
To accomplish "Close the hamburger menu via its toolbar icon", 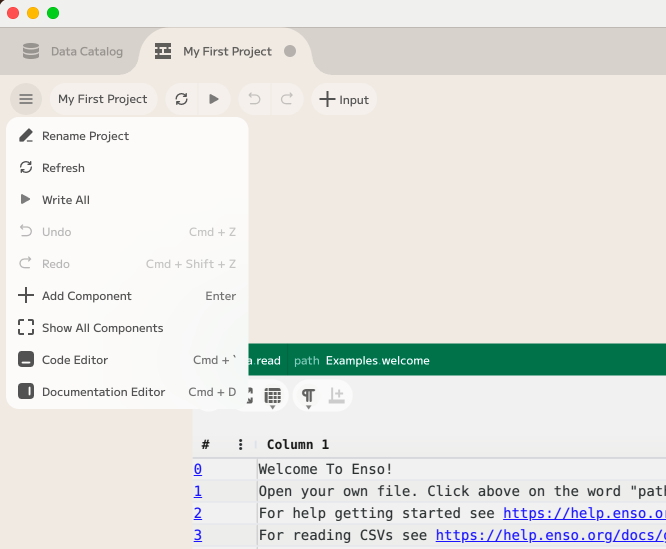I will 26,99.
